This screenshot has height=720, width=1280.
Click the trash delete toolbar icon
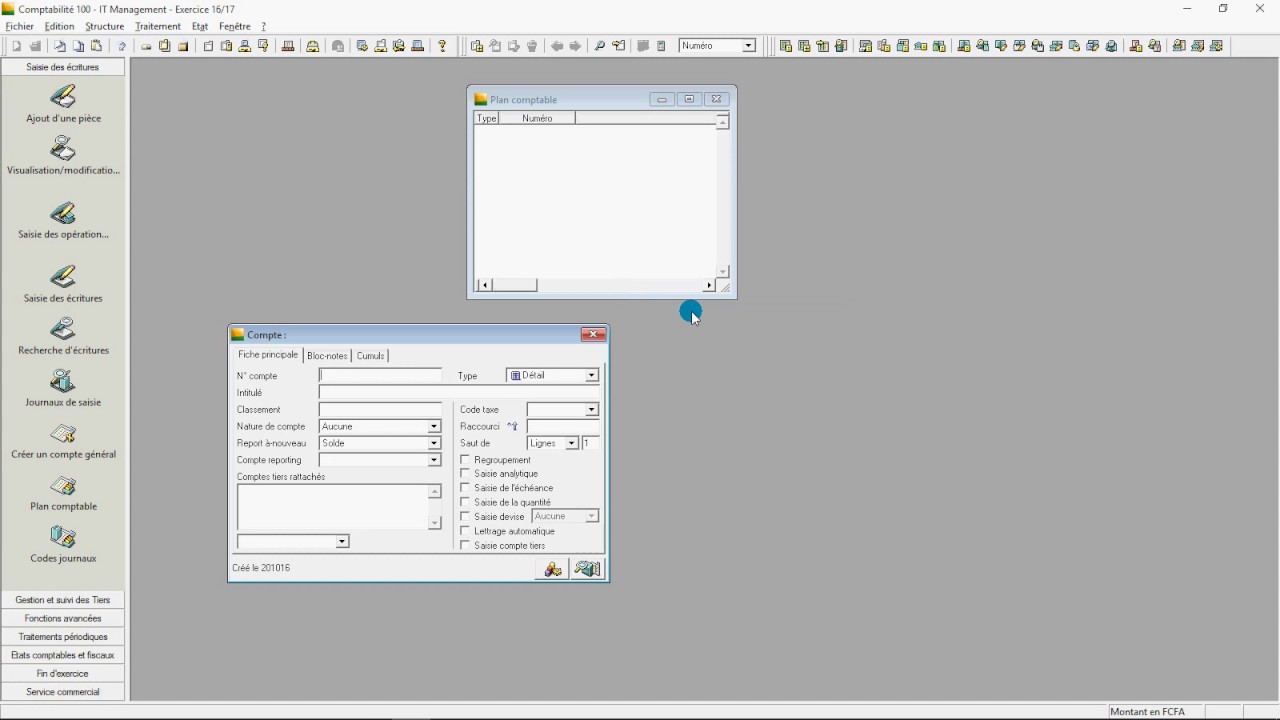532,46
